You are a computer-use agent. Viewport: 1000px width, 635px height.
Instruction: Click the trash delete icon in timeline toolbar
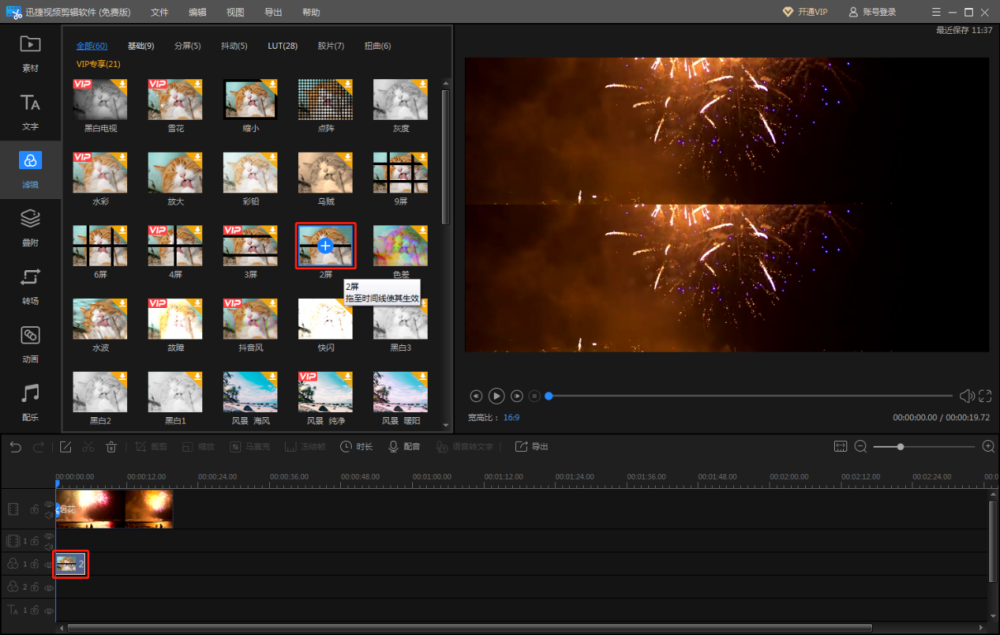(x=112, y=447)
